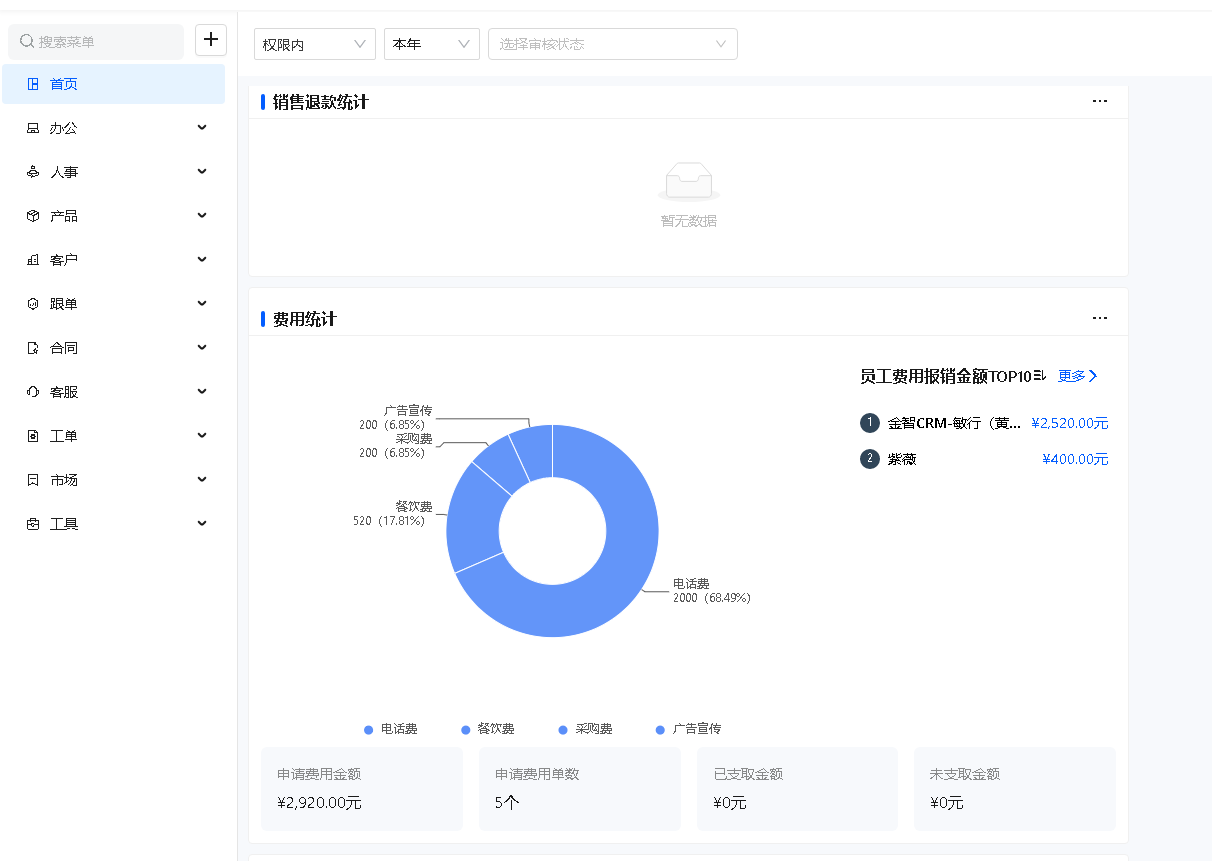Open the 权限内 dropdown
This screenshot has height=861, width=1212.
(x=315, y=44)
